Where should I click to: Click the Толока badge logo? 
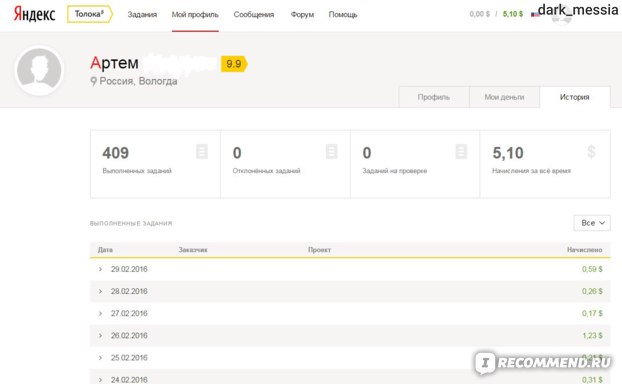tap(90, 14)
